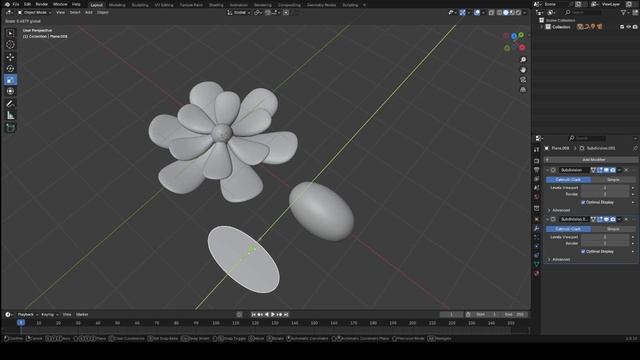Toggle Collection visibility eye in outliner
640x360 pixels.
(x=628, y=27)
